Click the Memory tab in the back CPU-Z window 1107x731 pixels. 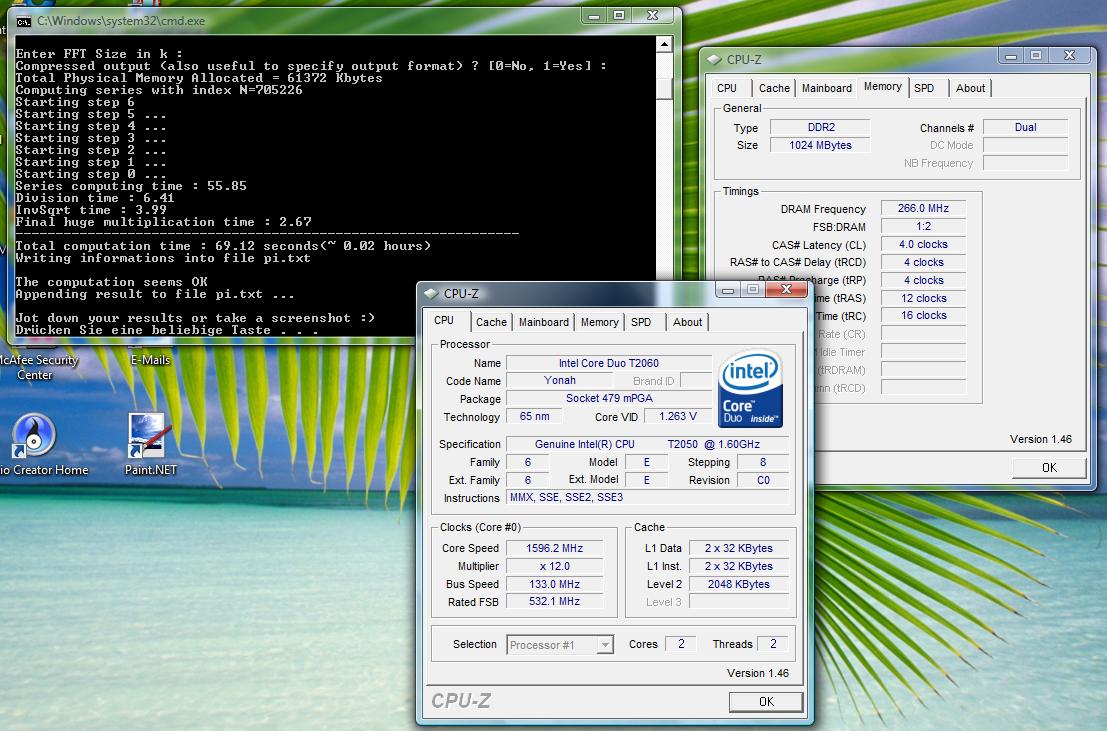click(882, 87)
